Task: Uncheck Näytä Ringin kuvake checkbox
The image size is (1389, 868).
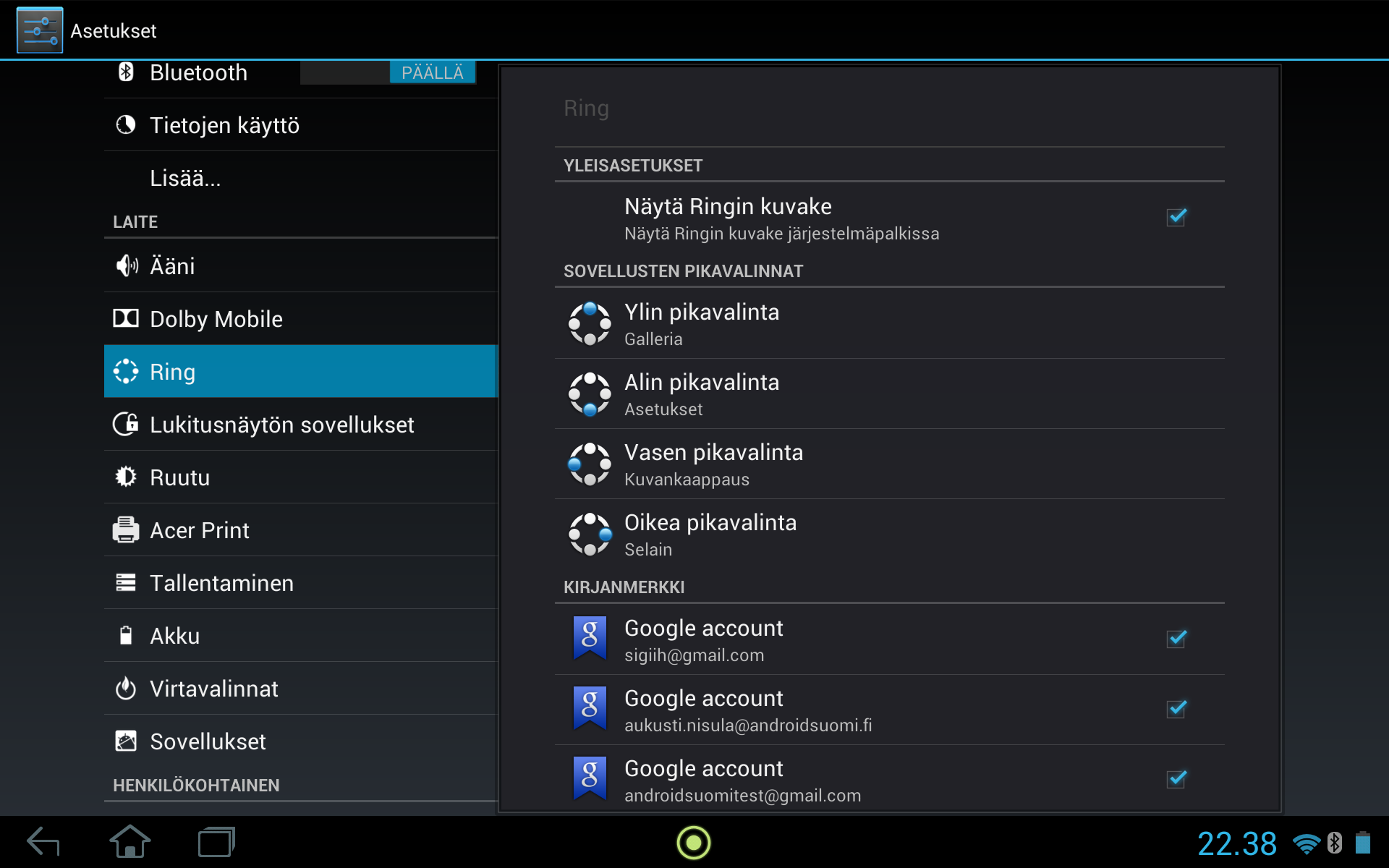Action: tap(1177, 216)
